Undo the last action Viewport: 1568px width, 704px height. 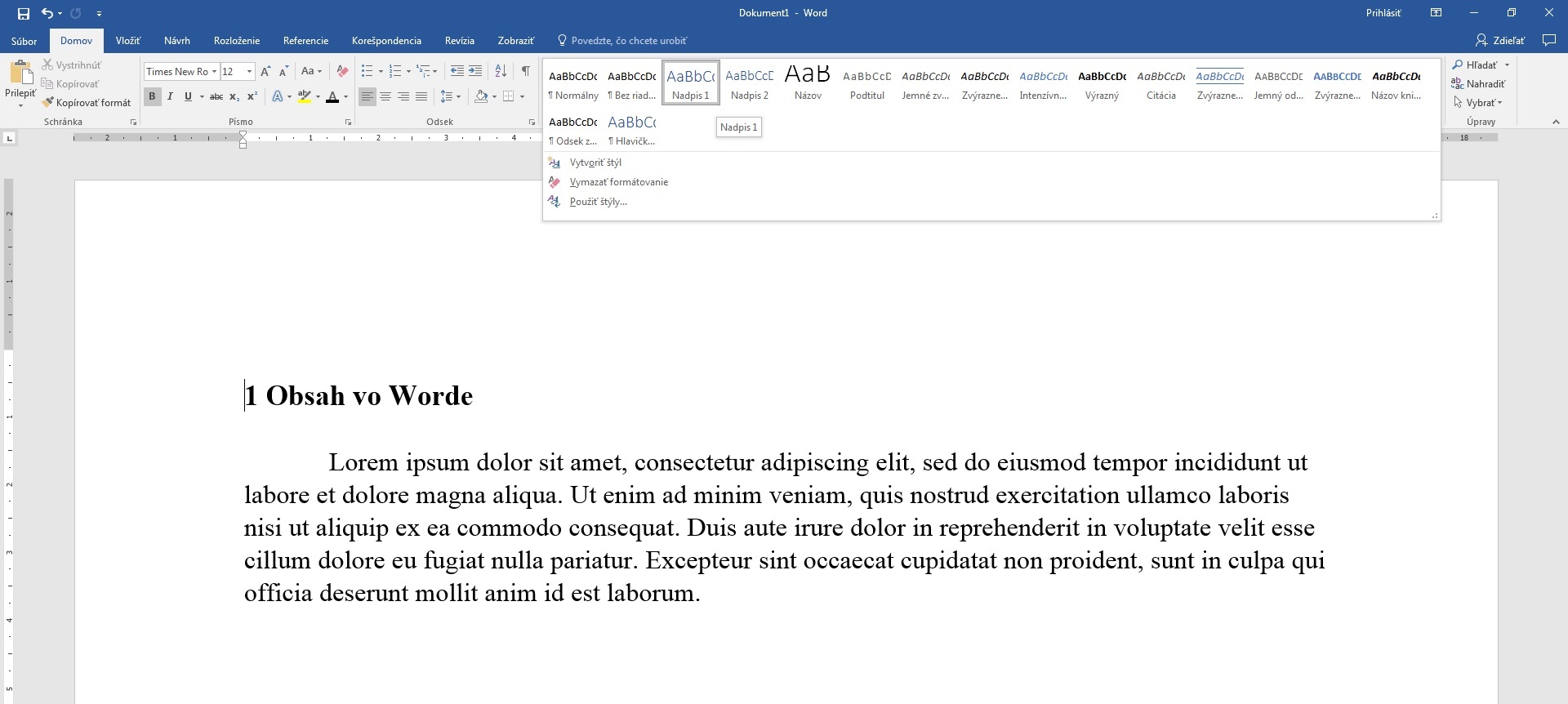47,13
